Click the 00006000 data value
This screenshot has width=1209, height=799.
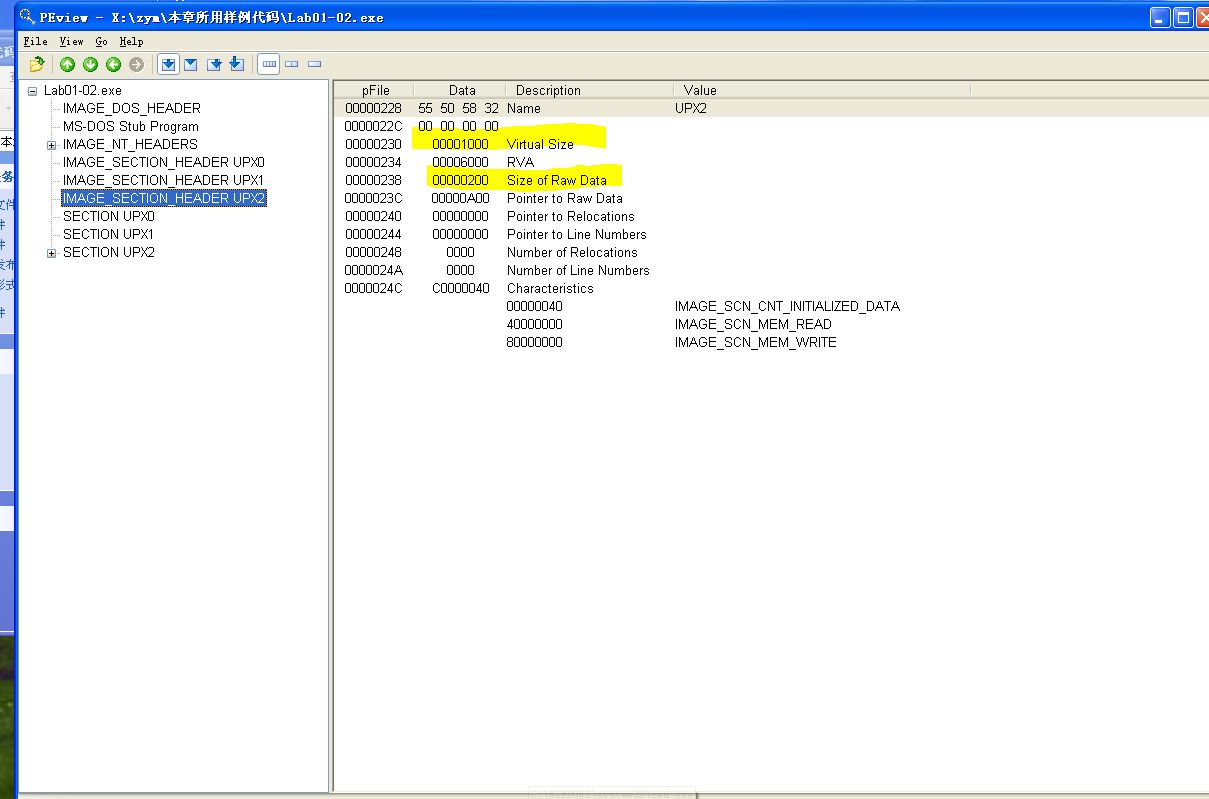460,162
